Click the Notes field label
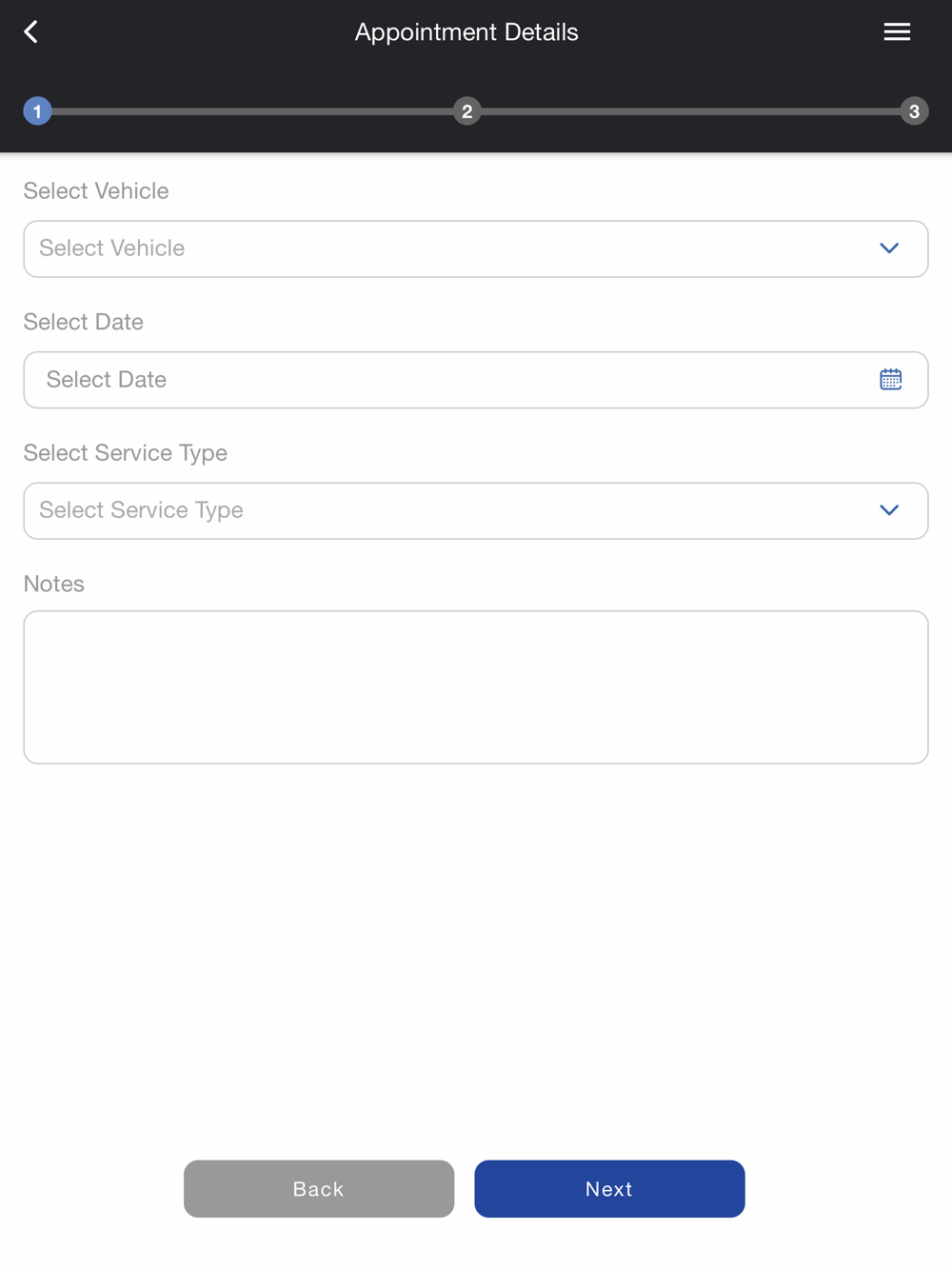 click(54, 584)
